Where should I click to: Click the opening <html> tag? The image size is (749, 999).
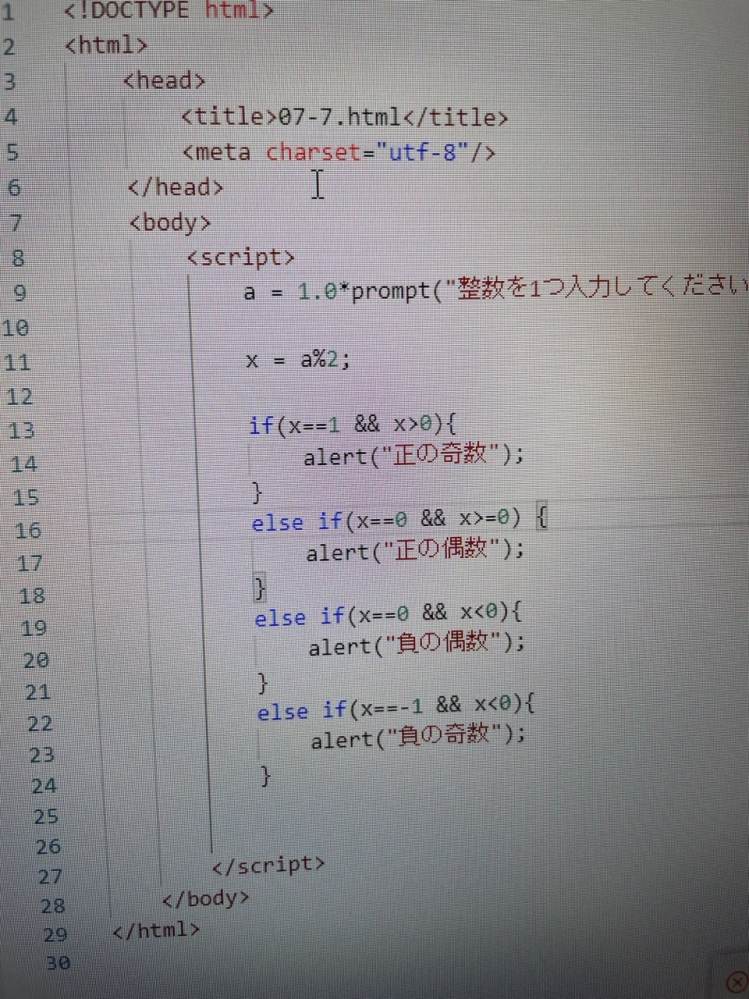(x=106, y=45)
